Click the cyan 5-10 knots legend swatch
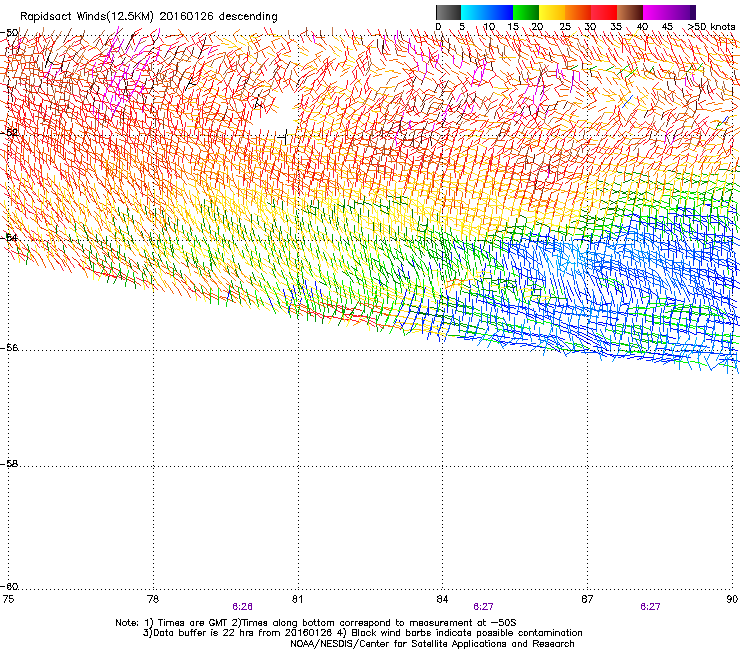740x650 pixels. (x=474, y=12)
